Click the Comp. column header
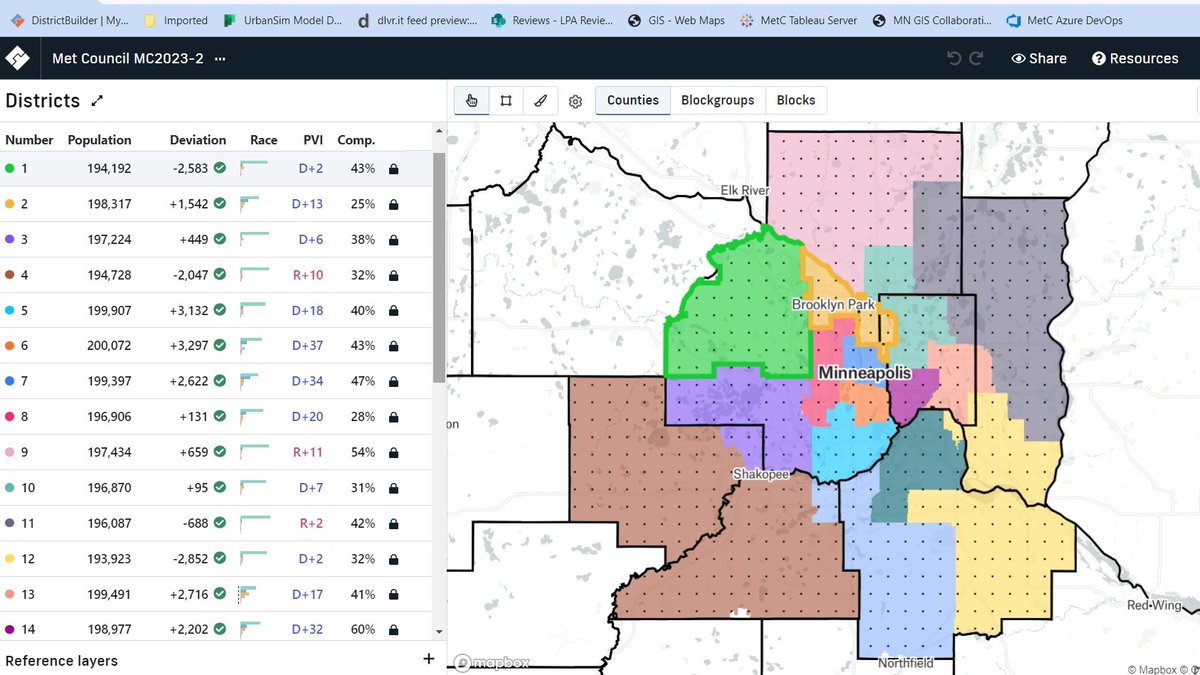 pos(356,140)
